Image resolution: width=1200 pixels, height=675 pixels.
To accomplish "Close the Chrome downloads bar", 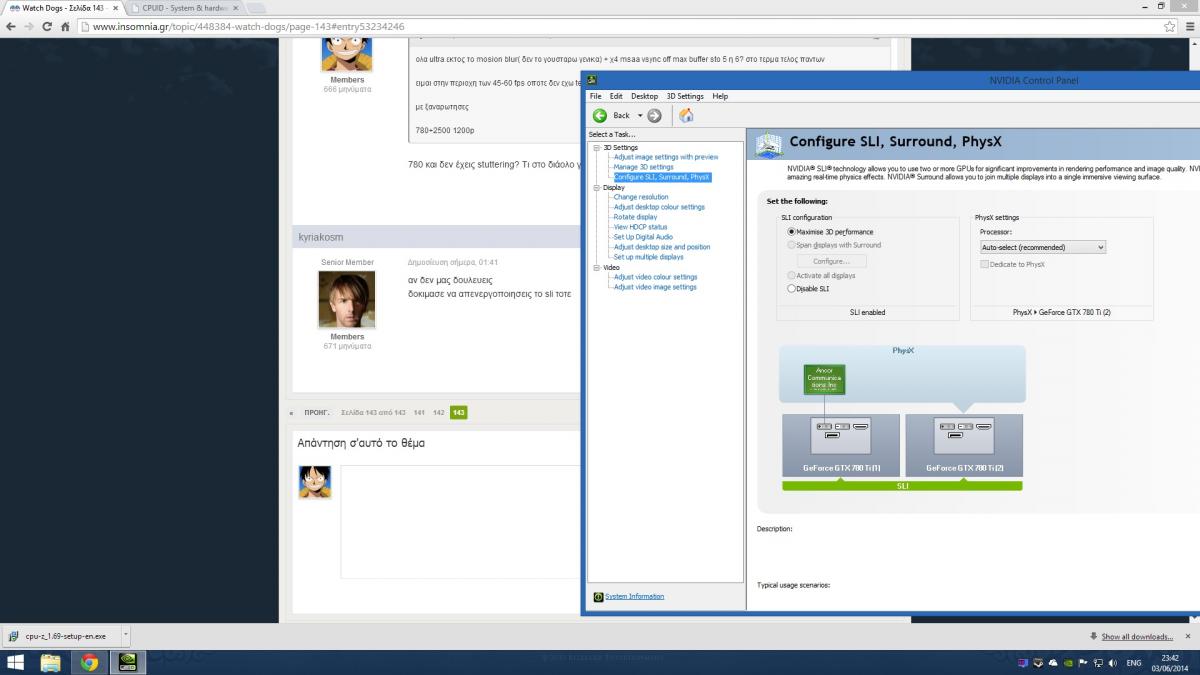I will click(1188, 636).
